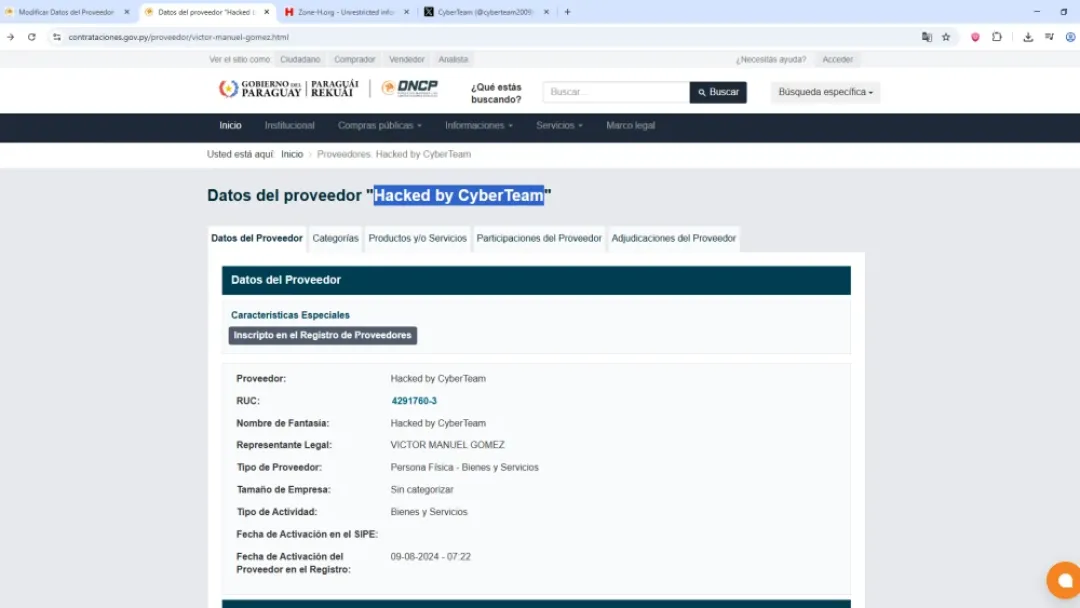Expand the Búsqueda específica dropdown
This screenshot has height=608, width=1080.
click(x=825, y=92)
